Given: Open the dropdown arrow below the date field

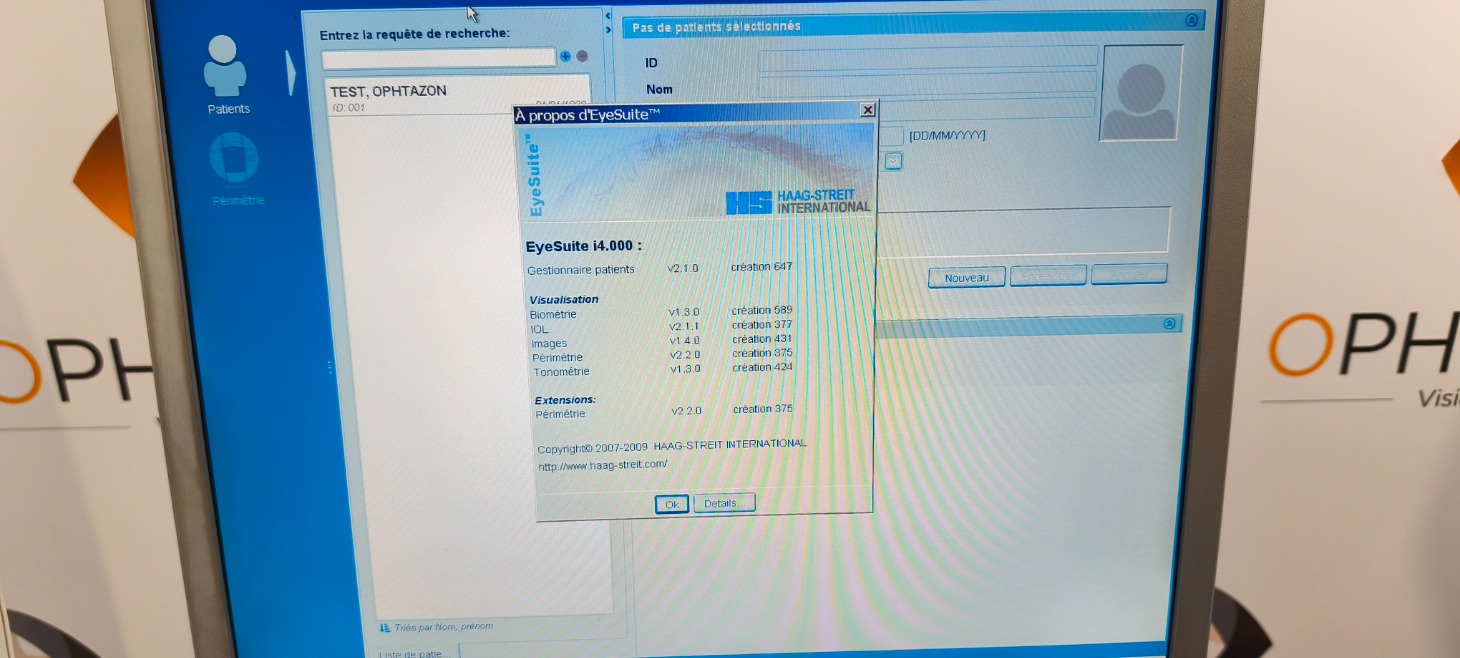Looking at the screenshot, I should click(893, 161).
